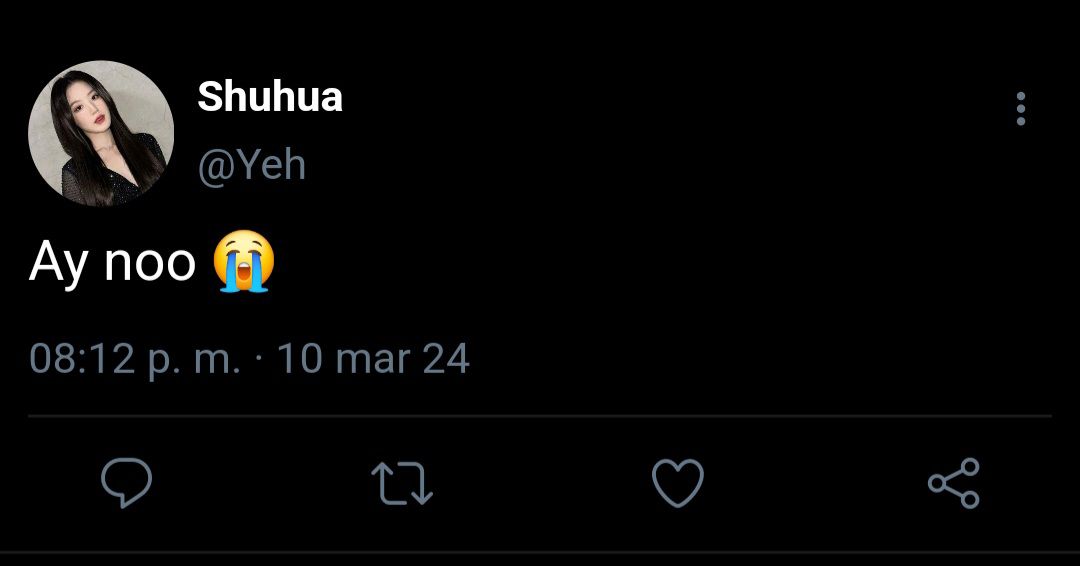Click the loudly crying face emoji
The height and width of the screenshot is (566, 1080).
click(244, 262)
